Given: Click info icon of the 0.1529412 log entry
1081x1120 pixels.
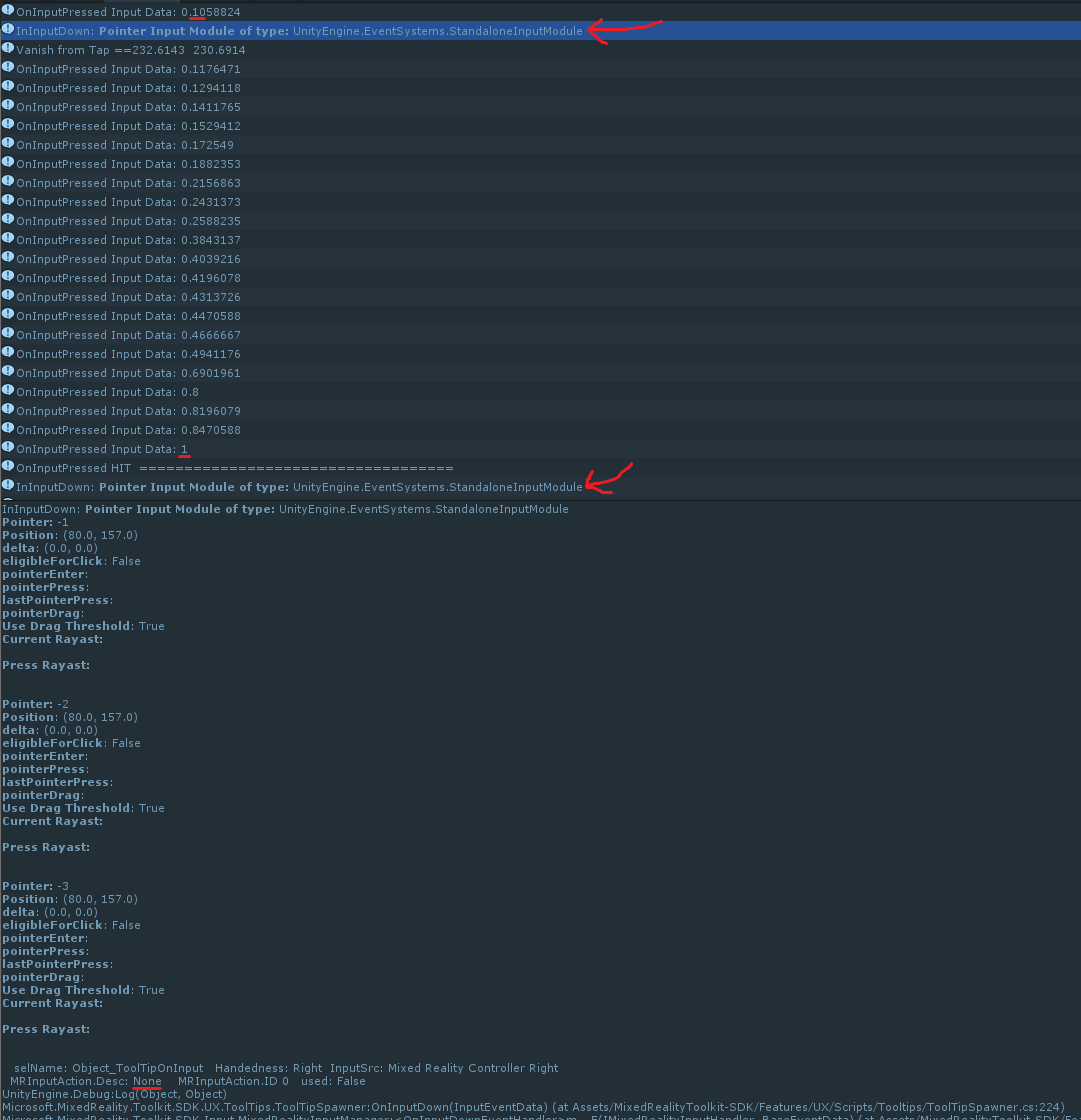Looking at the screenshot, I should coord(8,124).
